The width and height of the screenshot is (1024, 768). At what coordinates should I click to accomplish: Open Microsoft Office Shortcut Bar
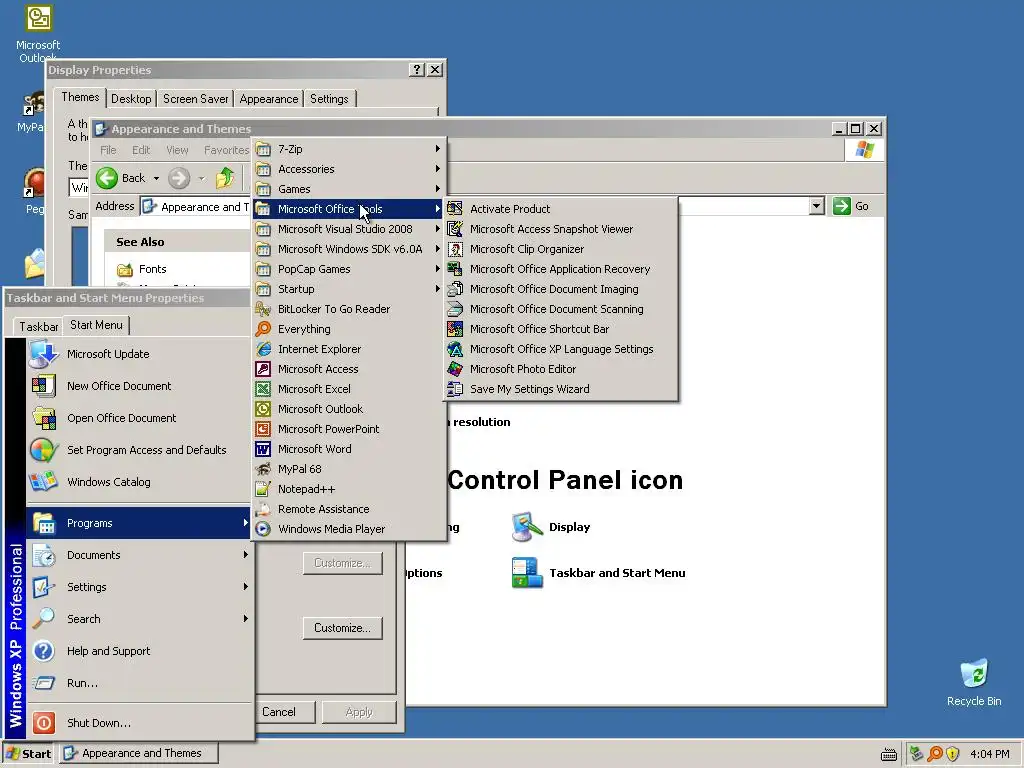[560, 329]
